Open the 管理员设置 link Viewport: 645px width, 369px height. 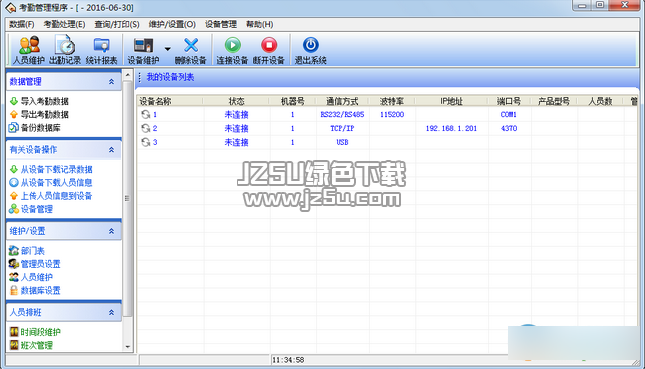click(x=41, y=264)
